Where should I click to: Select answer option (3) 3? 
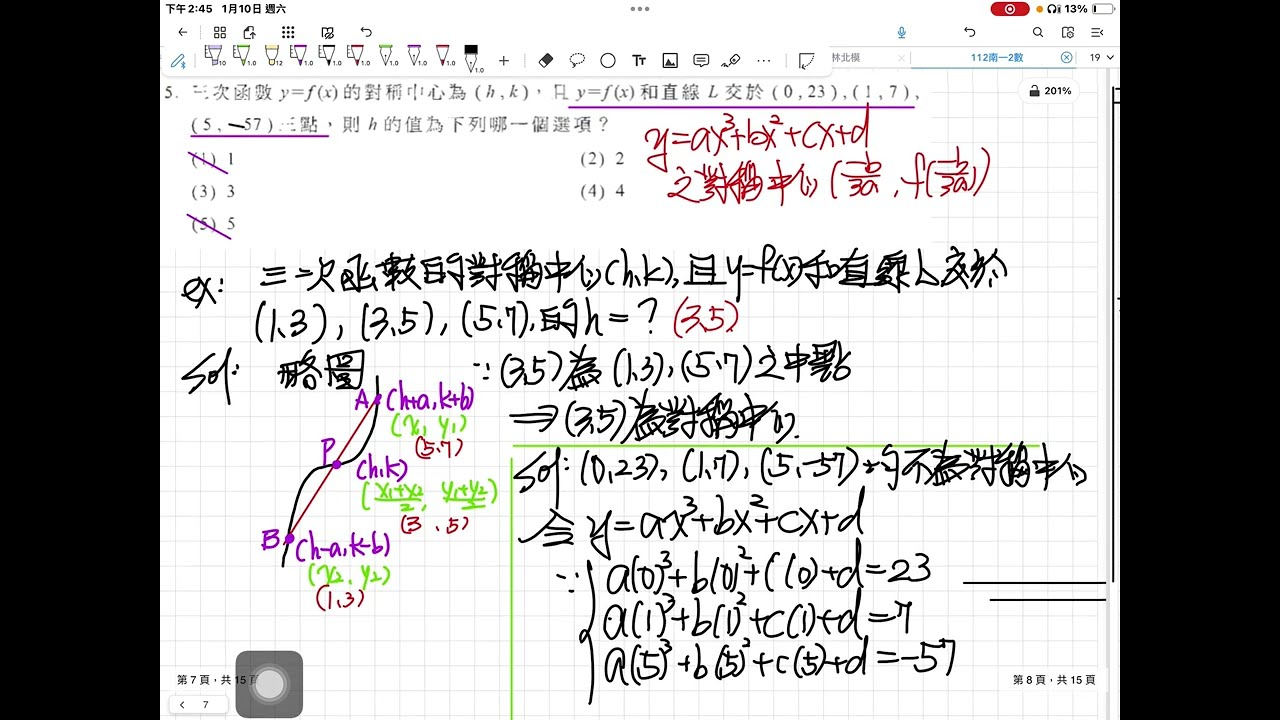(x=213, y=191)
